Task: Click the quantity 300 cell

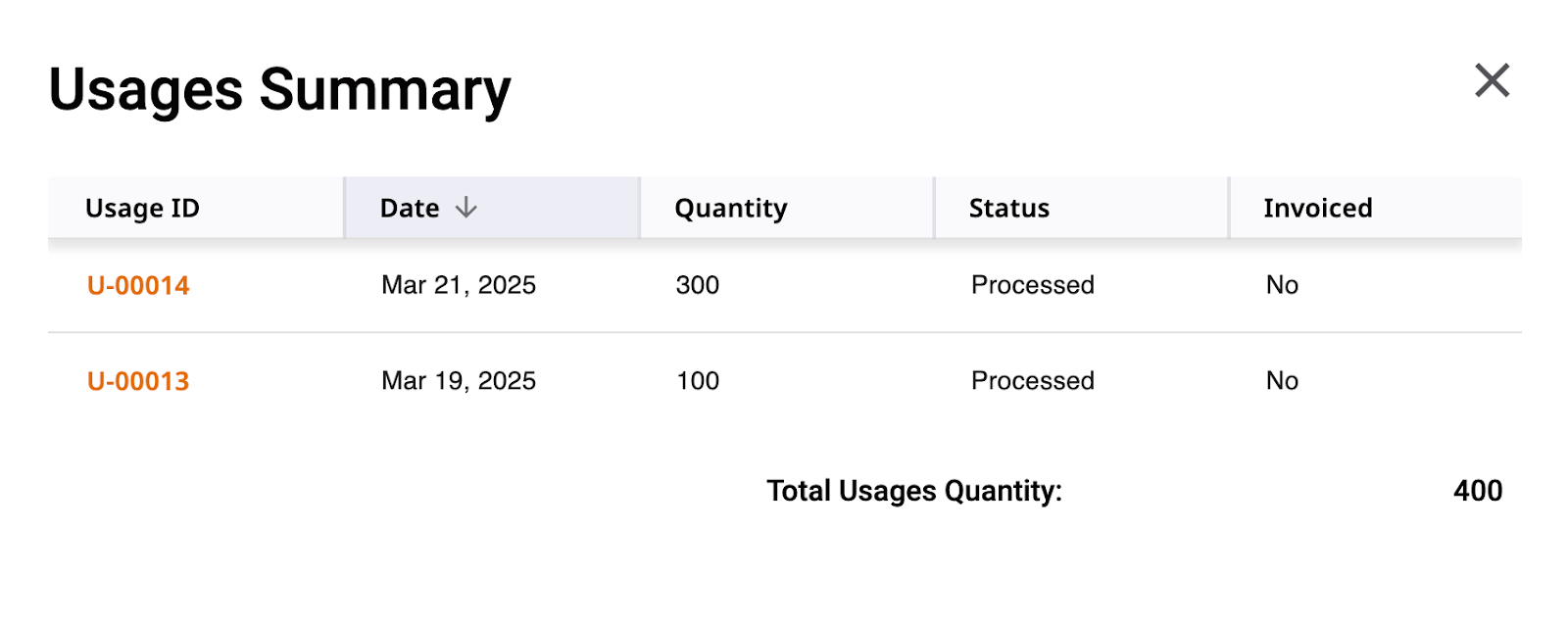Action: 698,285
